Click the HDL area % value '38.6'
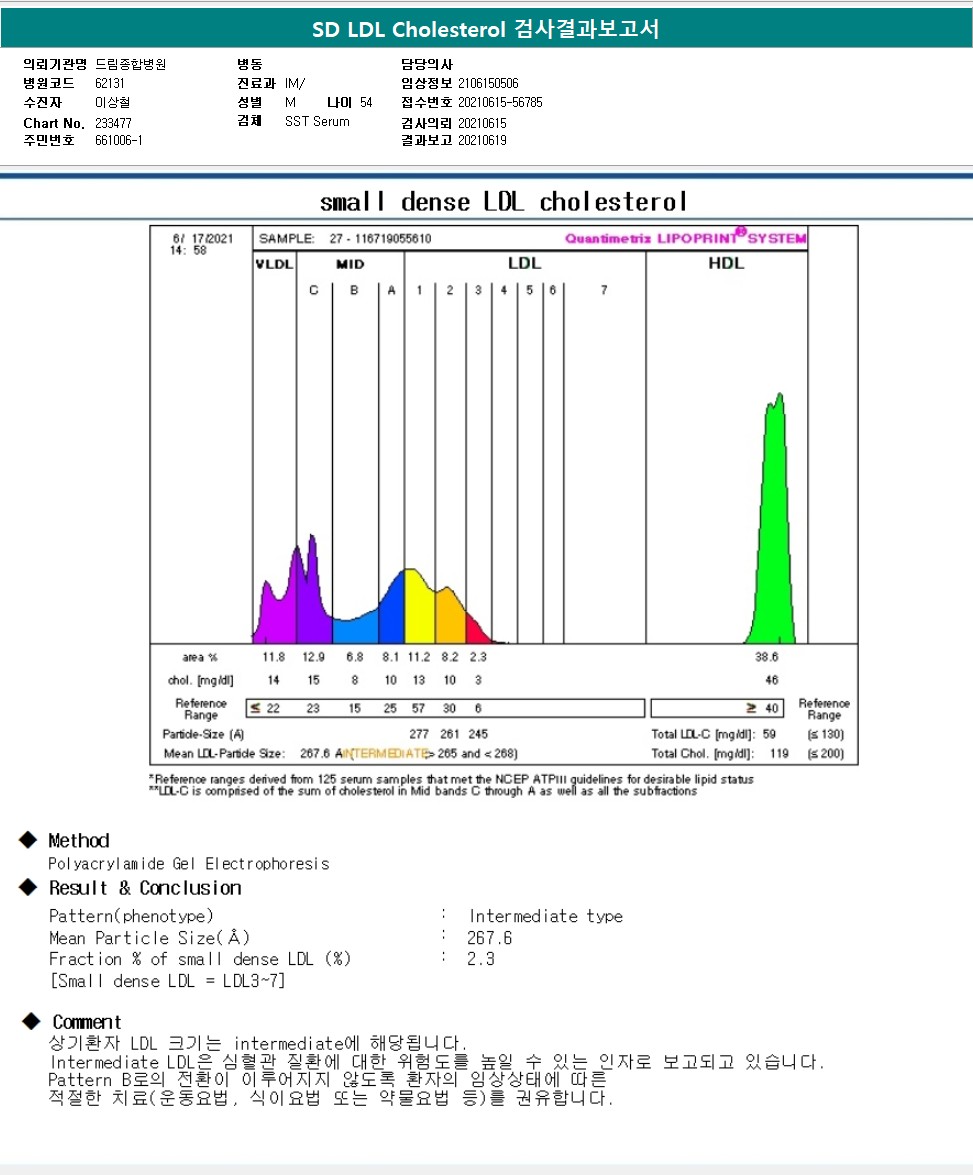973x1175 pixels. [x=766, y=656]
